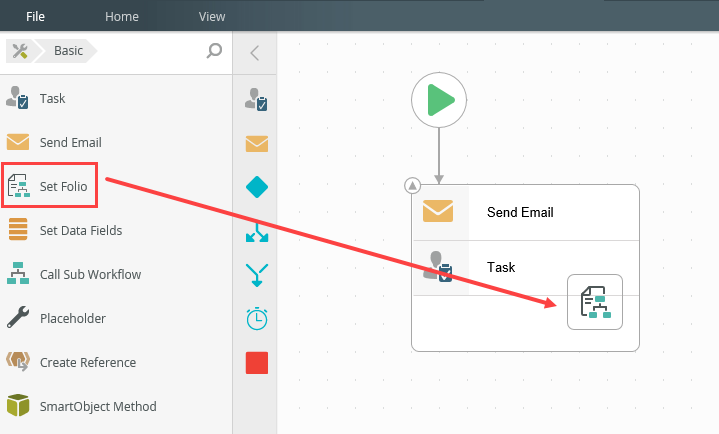
Task: Select the Send Email toolbox label
Action: (71, 142)
